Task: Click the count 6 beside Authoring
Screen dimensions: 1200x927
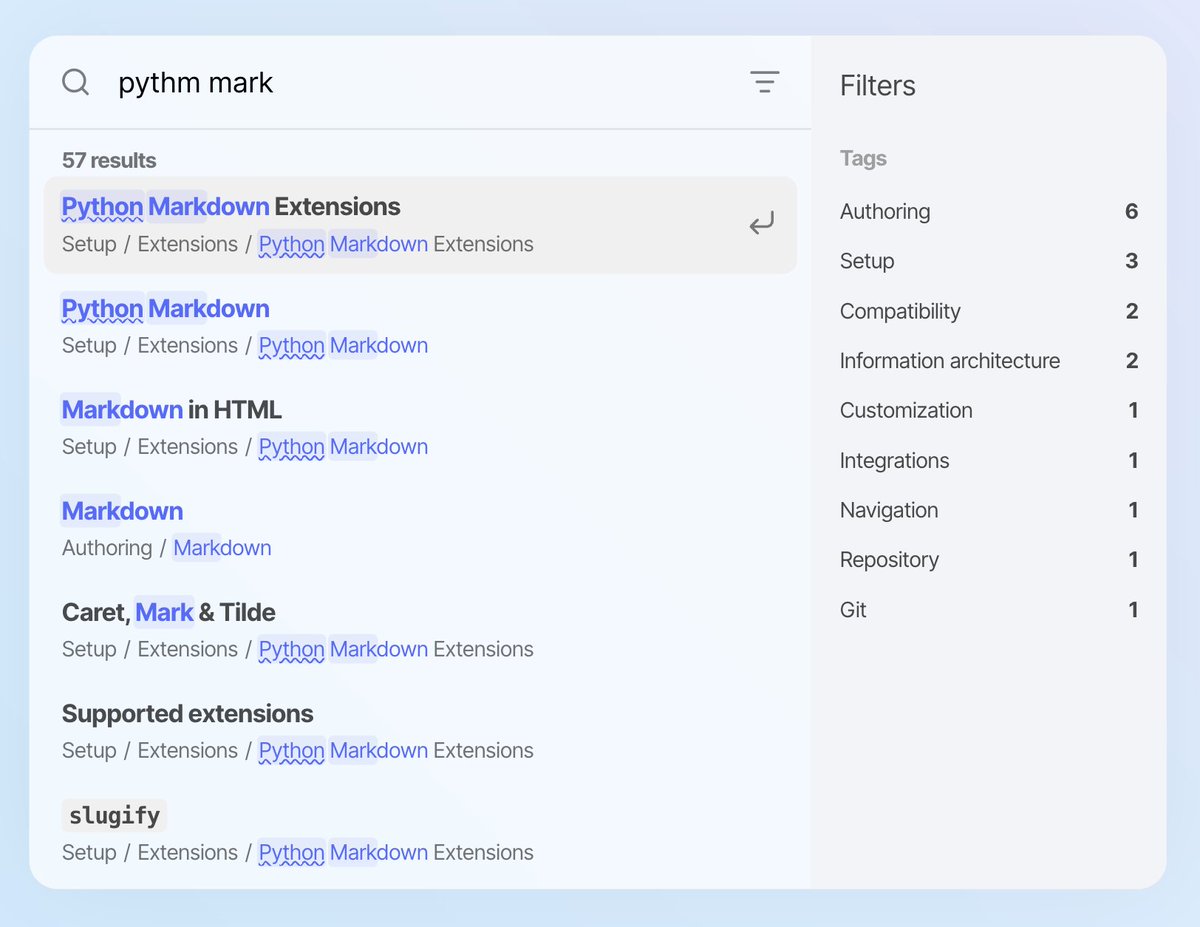Action: click(1131, 211)
